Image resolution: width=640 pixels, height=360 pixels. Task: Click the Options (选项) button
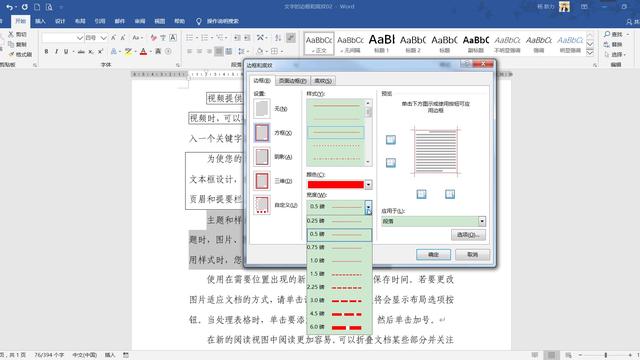(468, 235)
